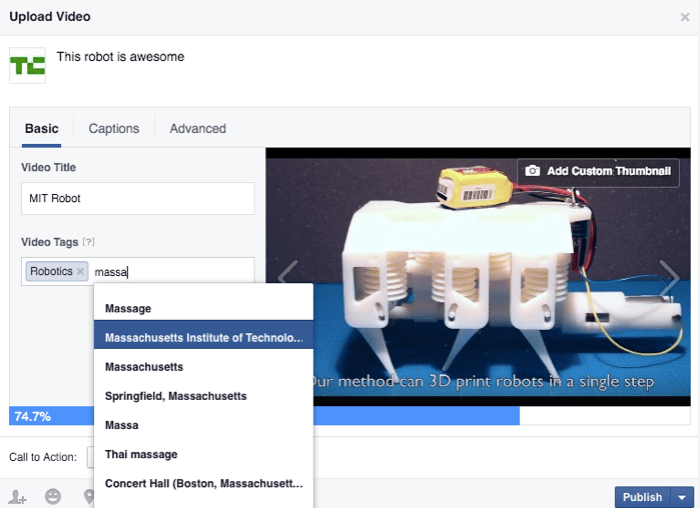This screenshot has width=700, height=508.
Task: Open the Publish options dropdown arrow
Action: [x=683, y=497]
